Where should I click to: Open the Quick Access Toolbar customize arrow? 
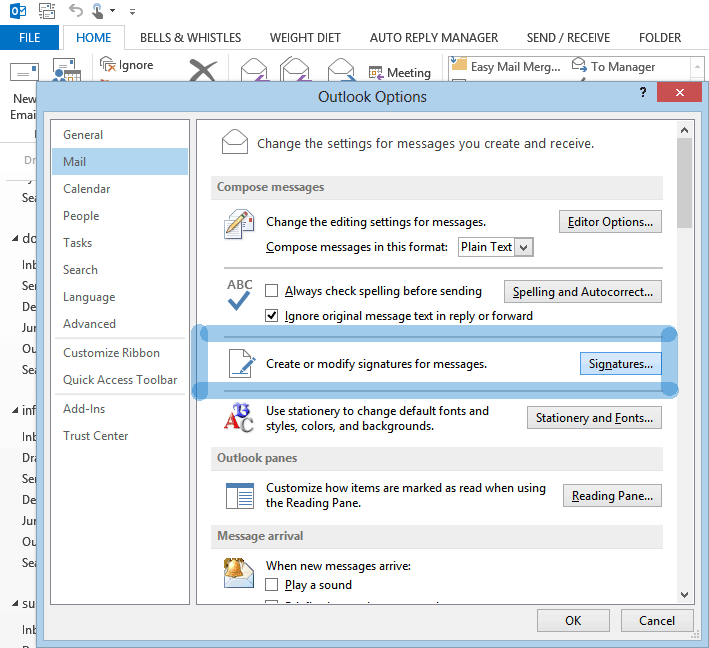133,12
